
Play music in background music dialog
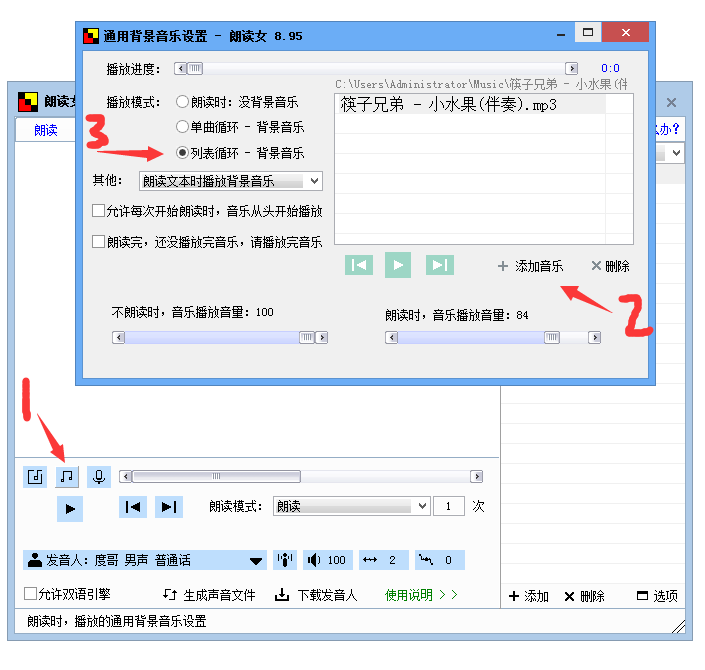398,265
